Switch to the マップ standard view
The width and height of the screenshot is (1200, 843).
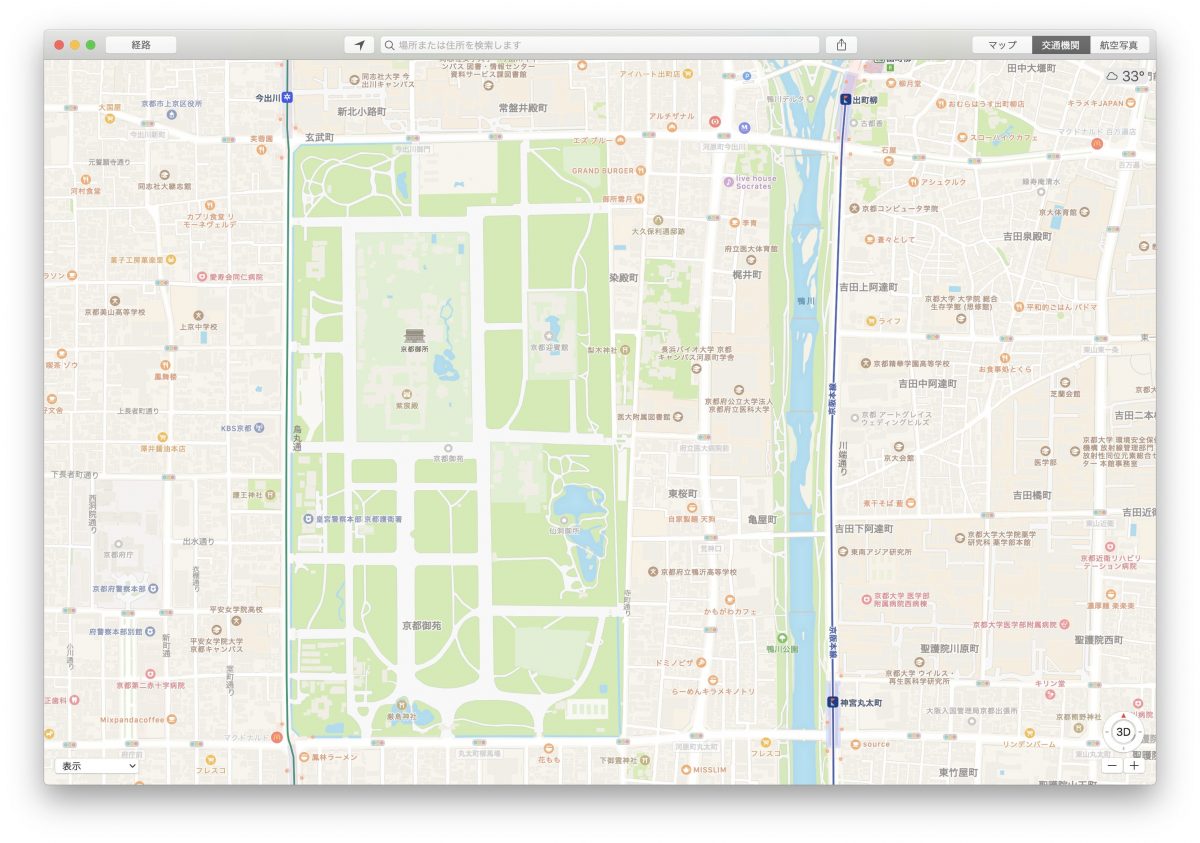[x=1002, y=45]
